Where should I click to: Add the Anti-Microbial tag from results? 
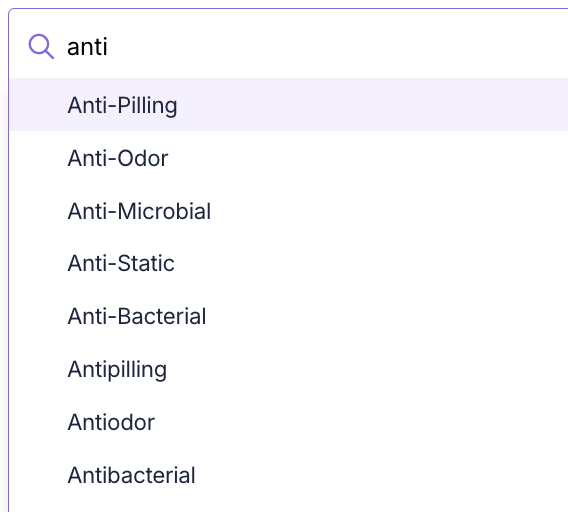(289, 211)
